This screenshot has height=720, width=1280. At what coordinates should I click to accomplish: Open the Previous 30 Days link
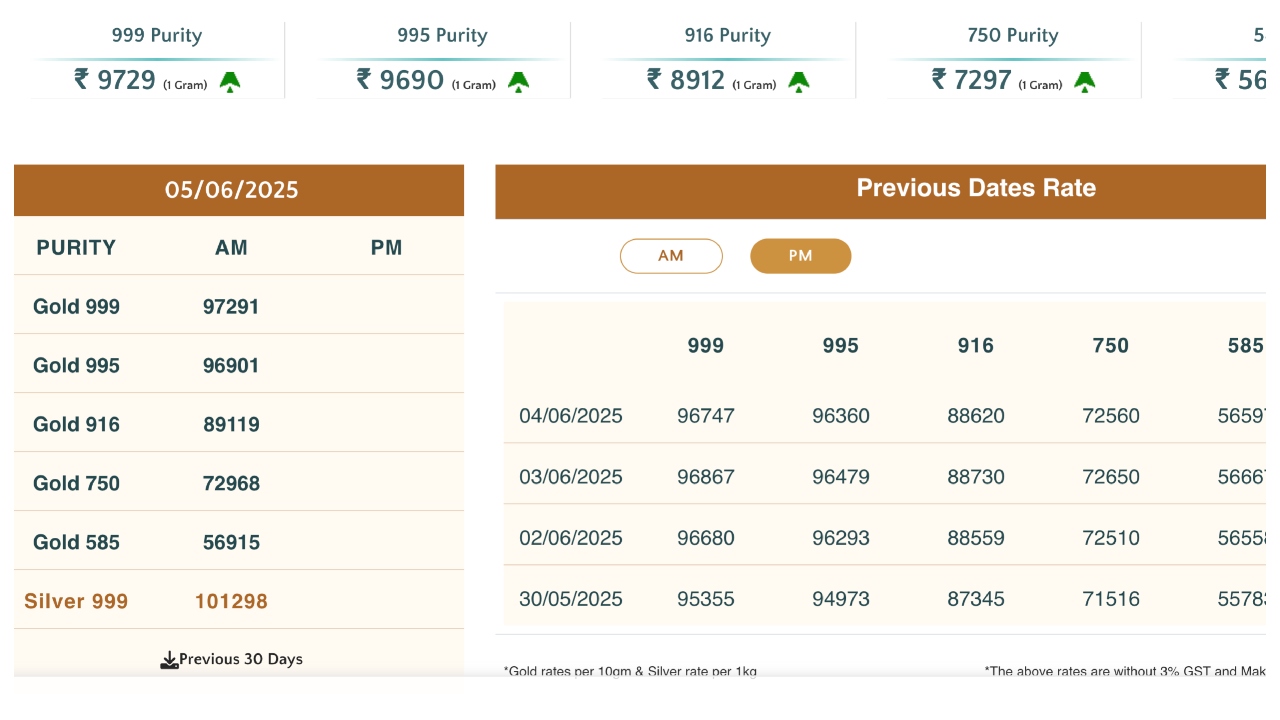(238, 659)
